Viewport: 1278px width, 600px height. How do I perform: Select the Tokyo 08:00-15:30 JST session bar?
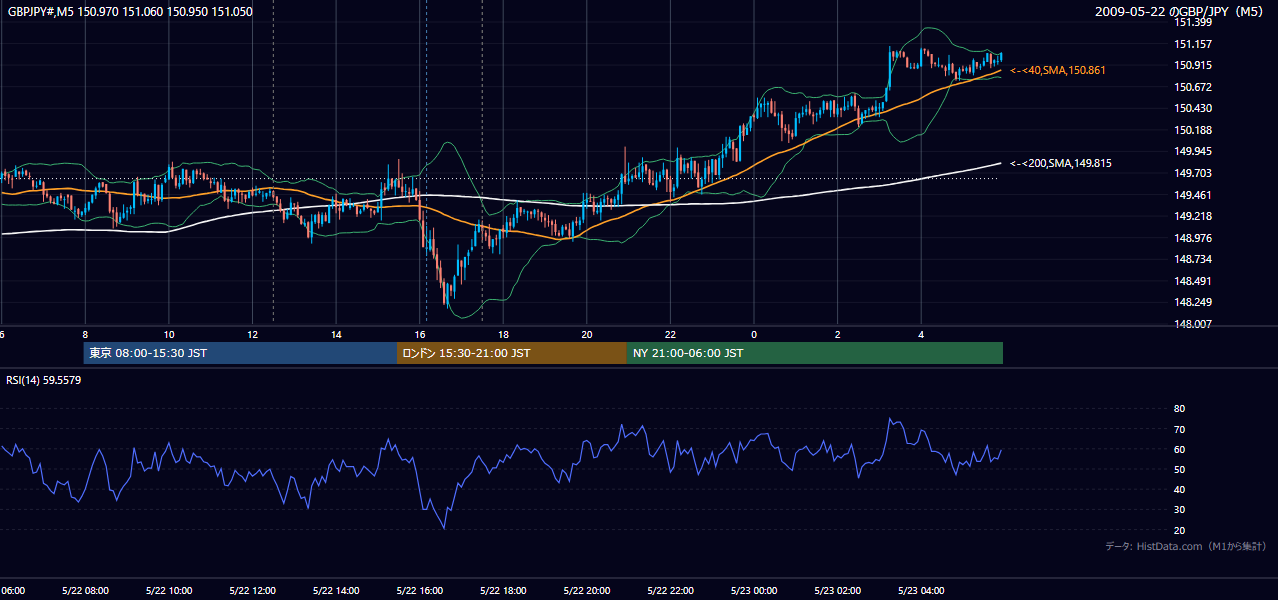(x=240, y=353)
